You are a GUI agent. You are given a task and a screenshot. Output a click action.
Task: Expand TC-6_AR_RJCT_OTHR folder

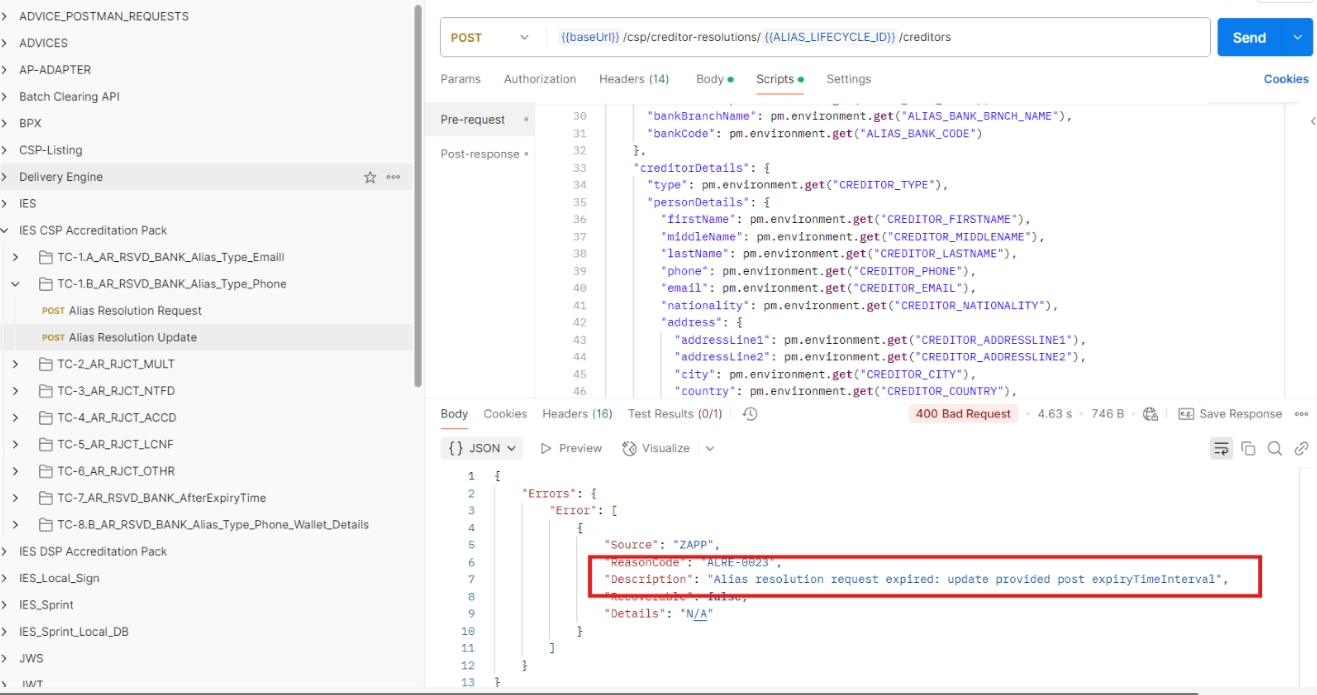16,471
